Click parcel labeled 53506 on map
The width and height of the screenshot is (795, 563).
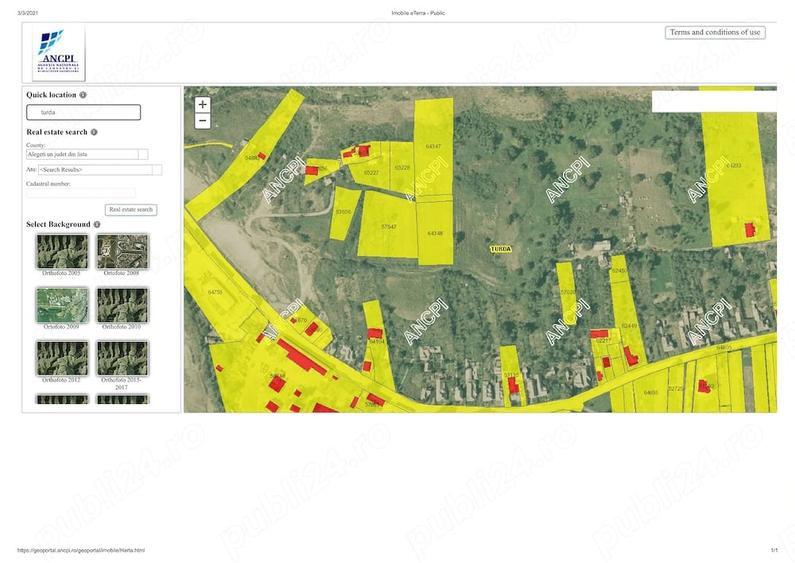click(343, 212)
